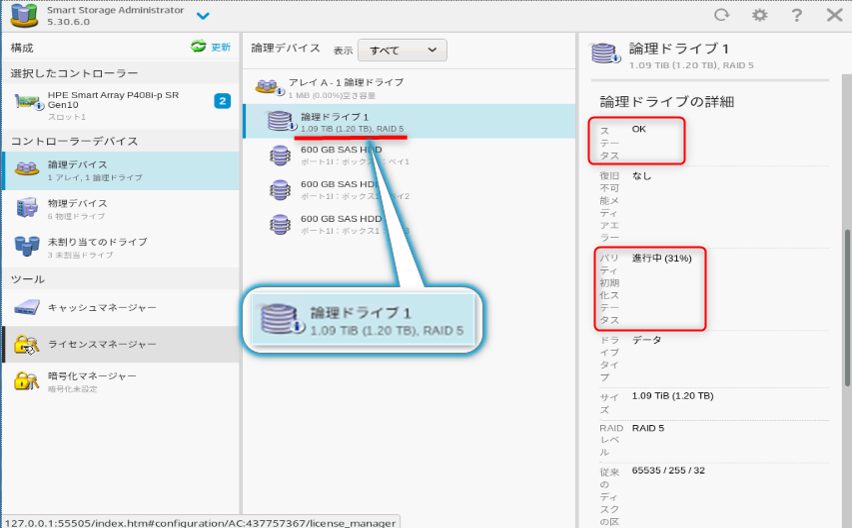Click the 更新 link in the 構成 header

click(x=221, y=47)
